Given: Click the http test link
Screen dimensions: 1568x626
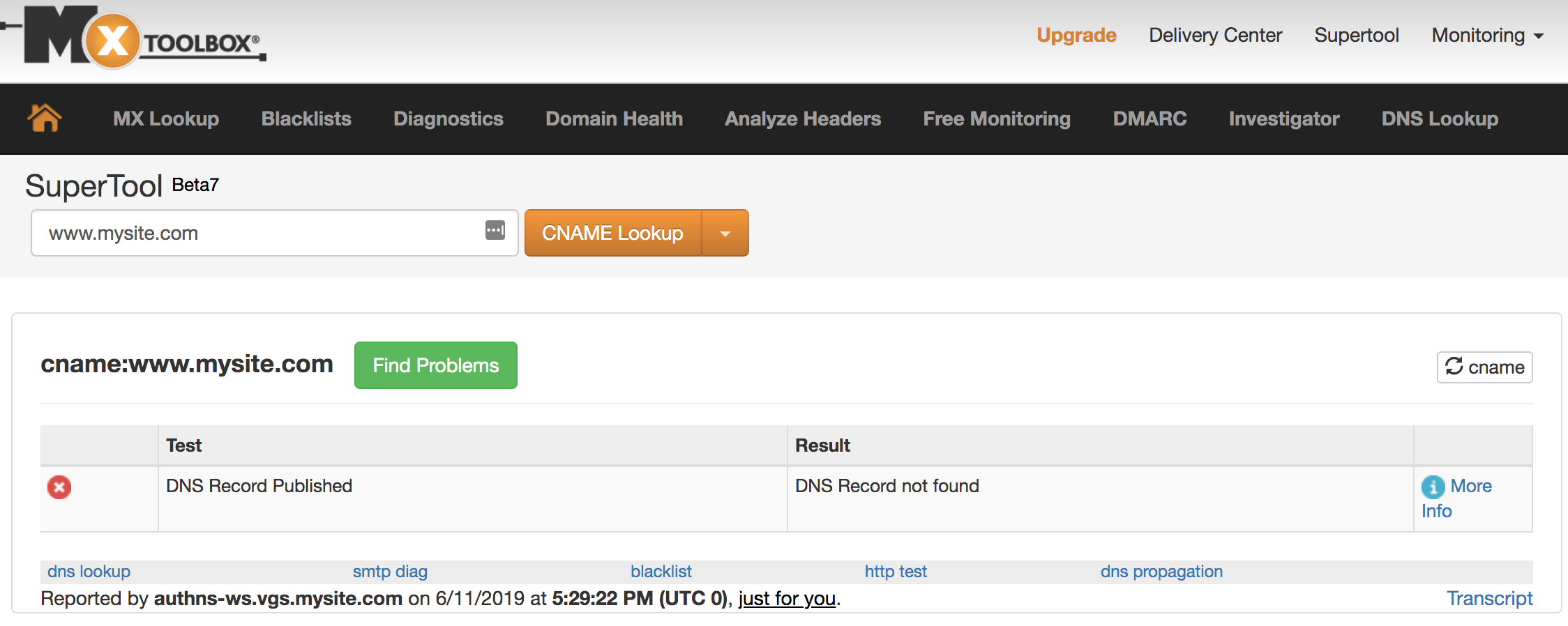Looking at the screenshot, I should (896, 572).
